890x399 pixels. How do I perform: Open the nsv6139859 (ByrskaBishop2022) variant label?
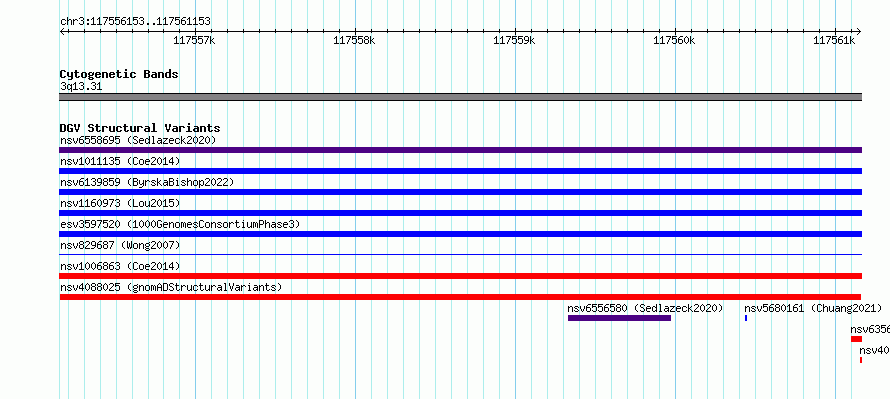coord(147,182)
